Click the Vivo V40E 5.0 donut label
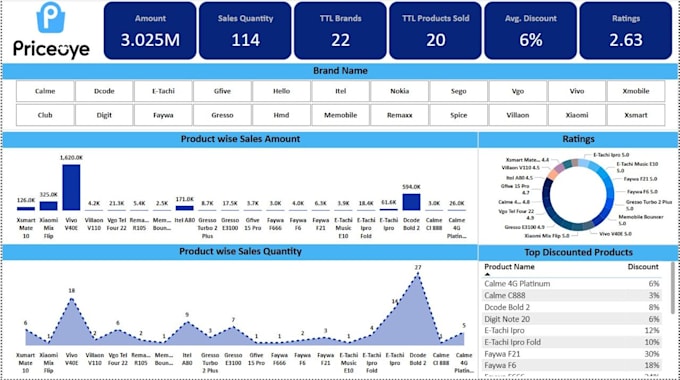Screen dimensions: 680x380 (615, 234)
